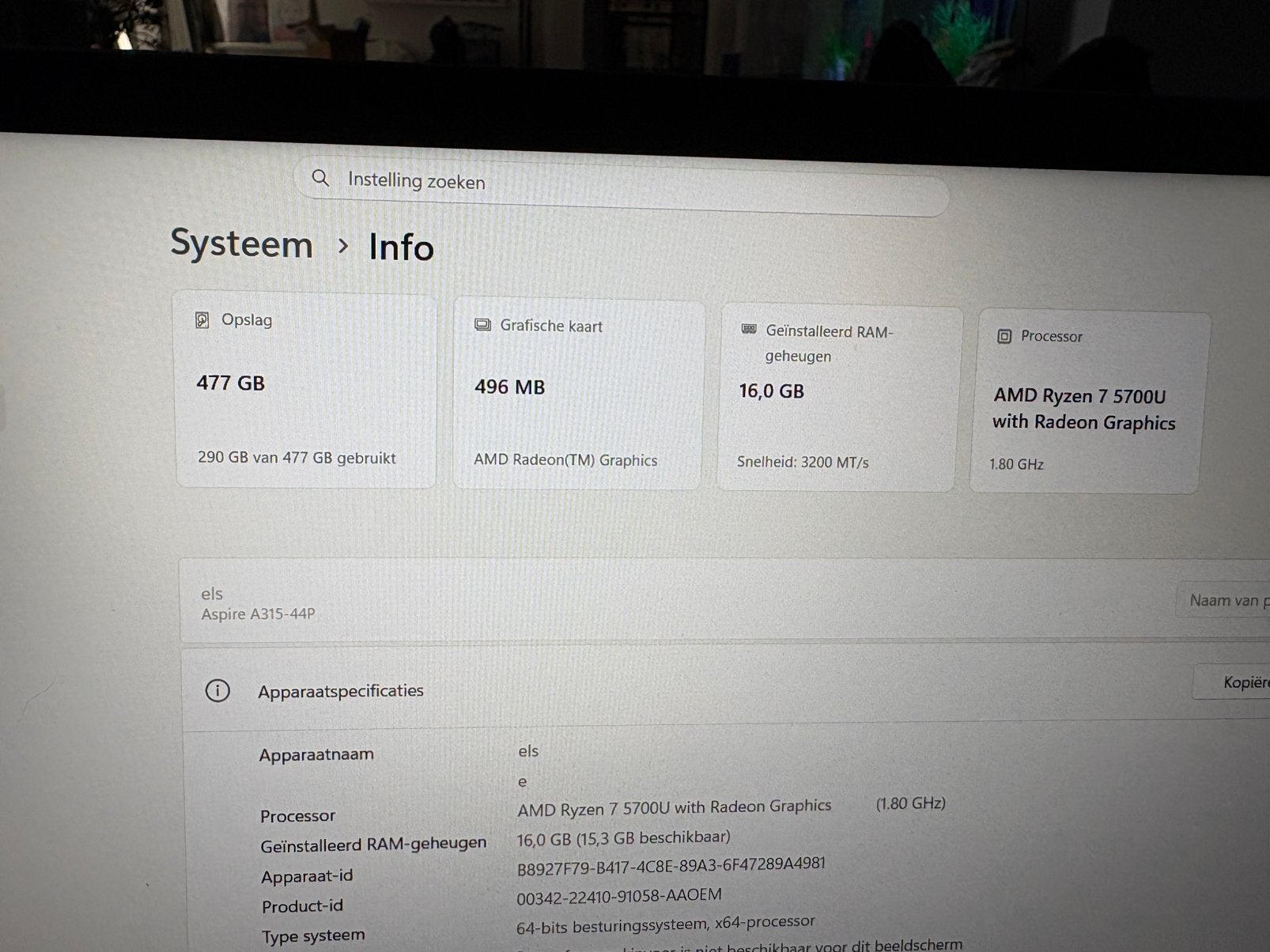This screenshot has width=1270, height=952.
Task: Click the Kopiëren button
Action: 1232,682
